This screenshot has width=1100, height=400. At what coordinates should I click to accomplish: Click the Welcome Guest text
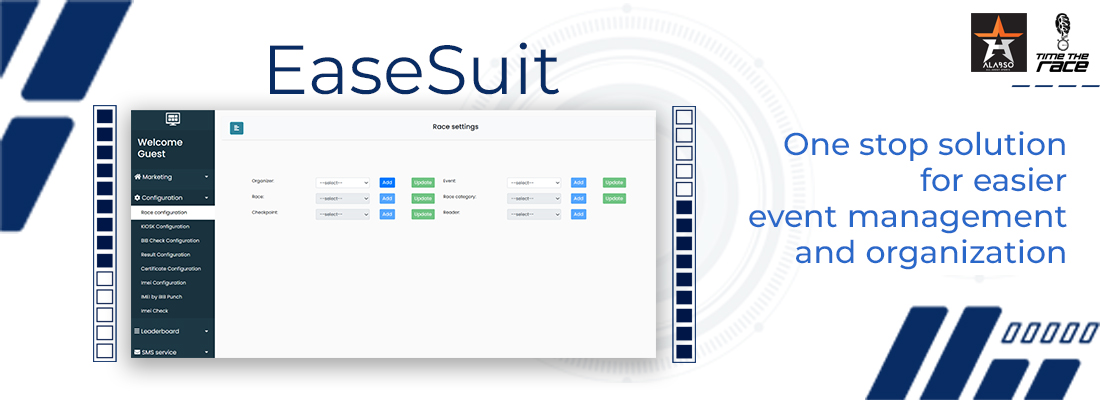click(x=160, y=148)
